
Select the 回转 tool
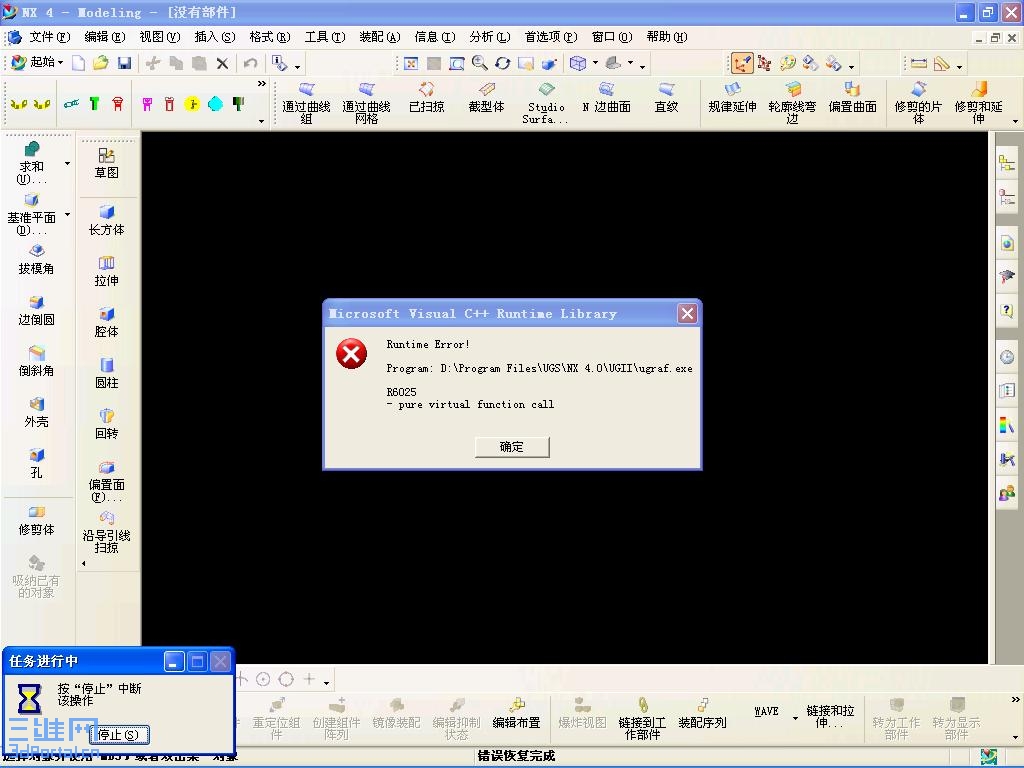(x=106, y=424)
